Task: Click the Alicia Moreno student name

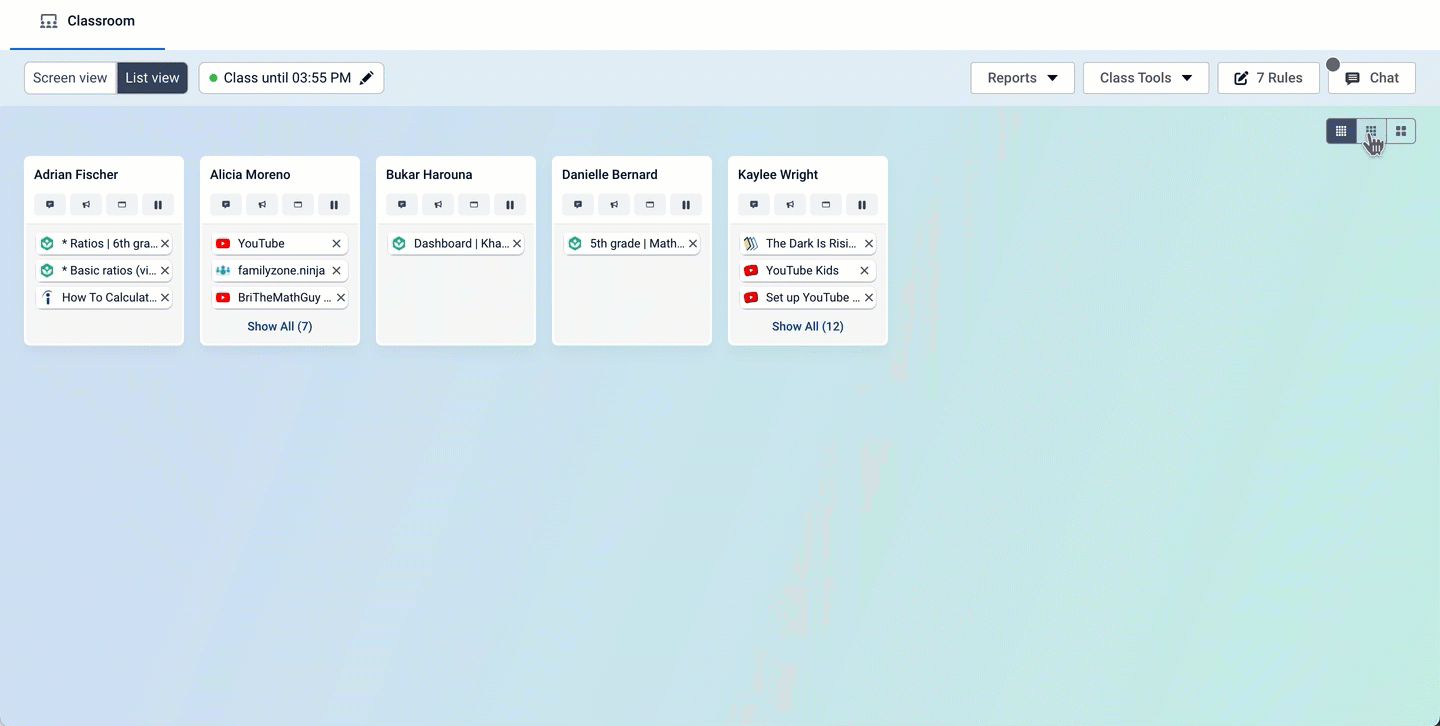Action: (250, 174)
